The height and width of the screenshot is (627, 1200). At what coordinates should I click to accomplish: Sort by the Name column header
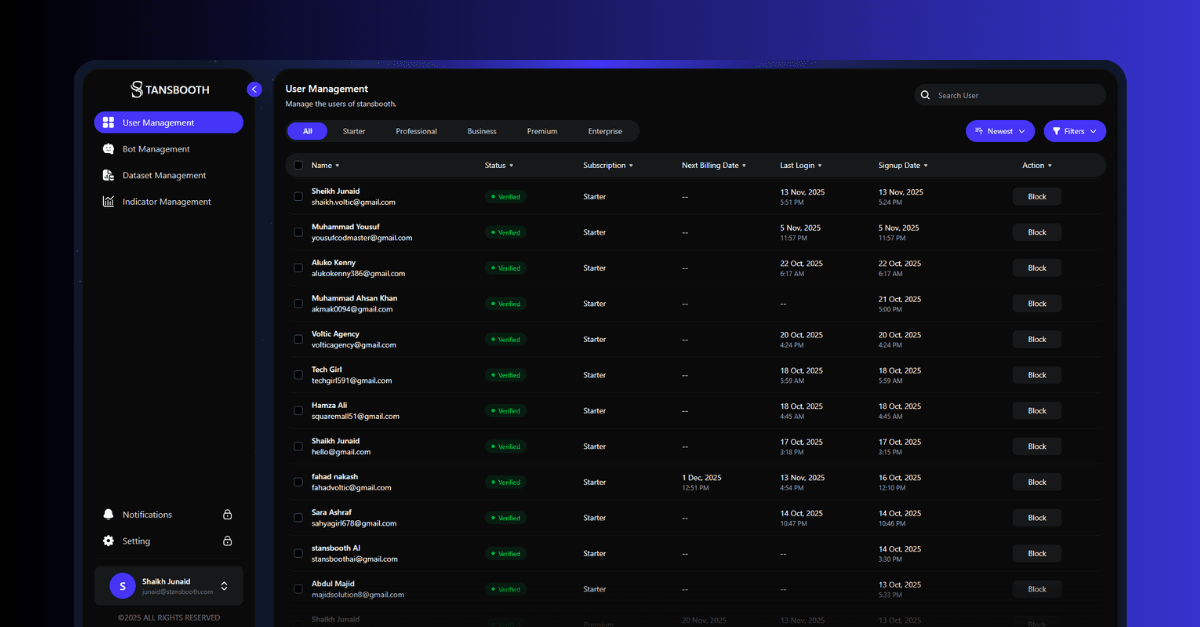tap(325, 165)
